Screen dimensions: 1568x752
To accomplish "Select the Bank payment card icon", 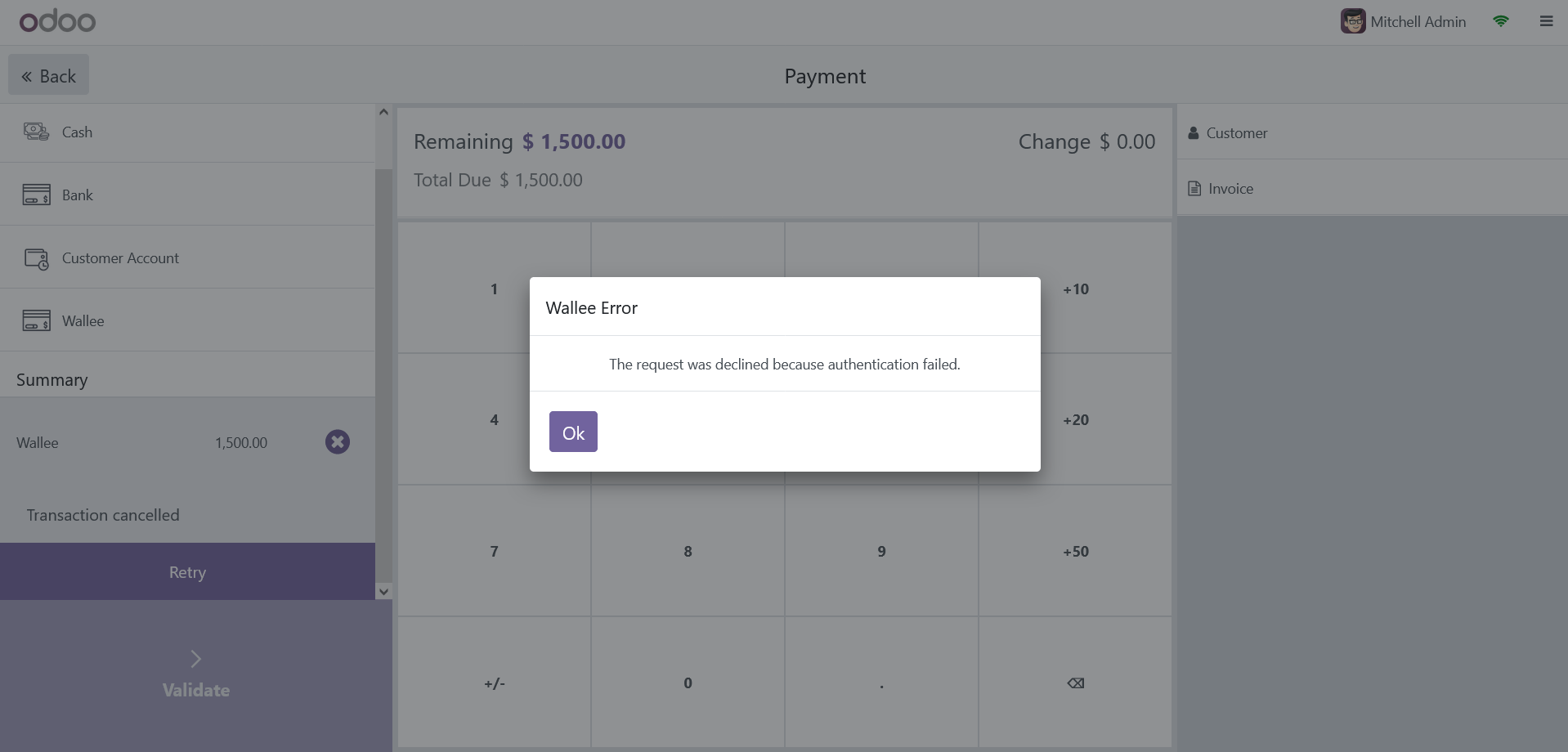I will 36,195.
